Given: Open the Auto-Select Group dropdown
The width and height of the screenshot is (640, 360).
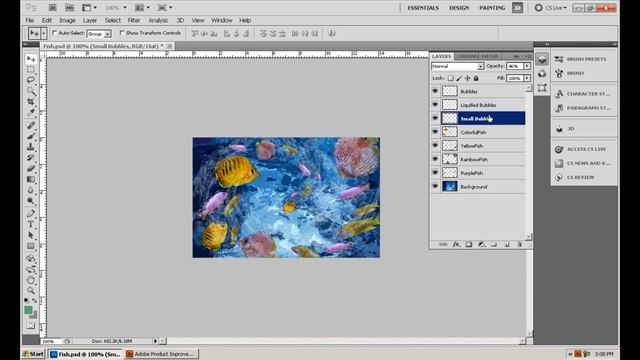Looking at the screenshot, I should tap(99, 34).
